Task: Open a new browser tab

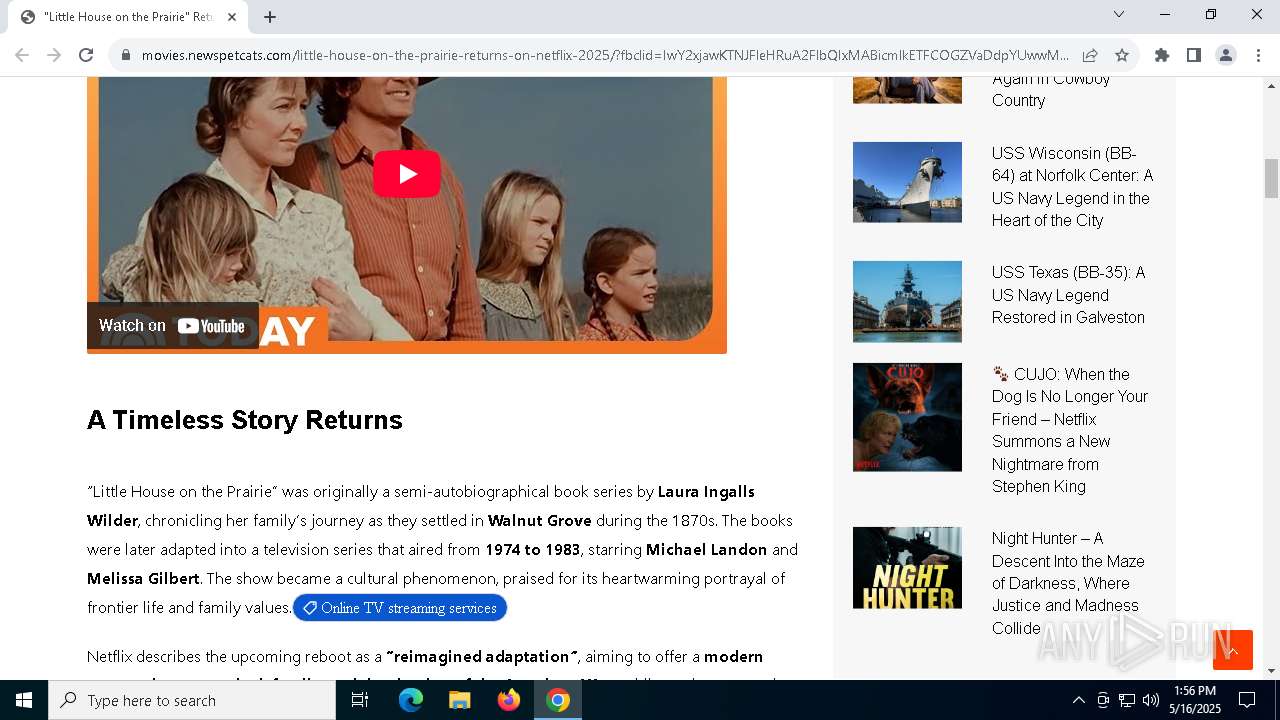Action: click(270, 17)
